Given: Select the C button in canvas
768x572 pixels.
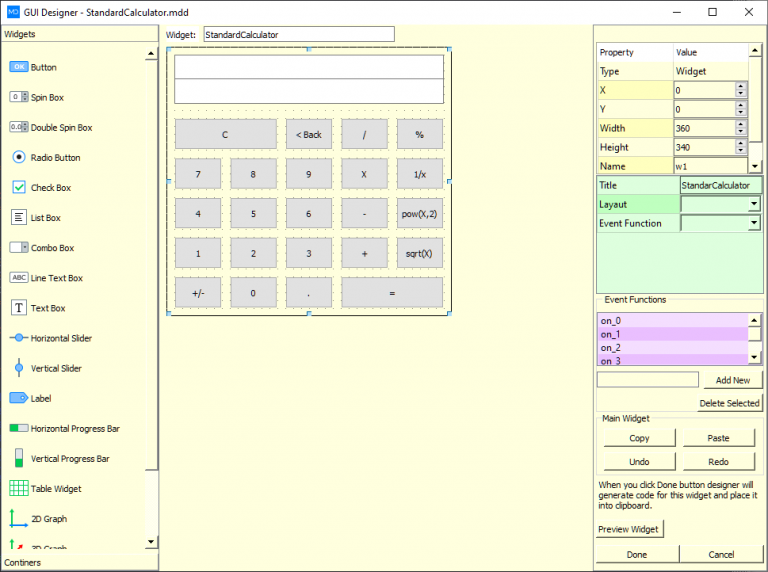Looking at the screenshot, I should click(x=225, y=134).
